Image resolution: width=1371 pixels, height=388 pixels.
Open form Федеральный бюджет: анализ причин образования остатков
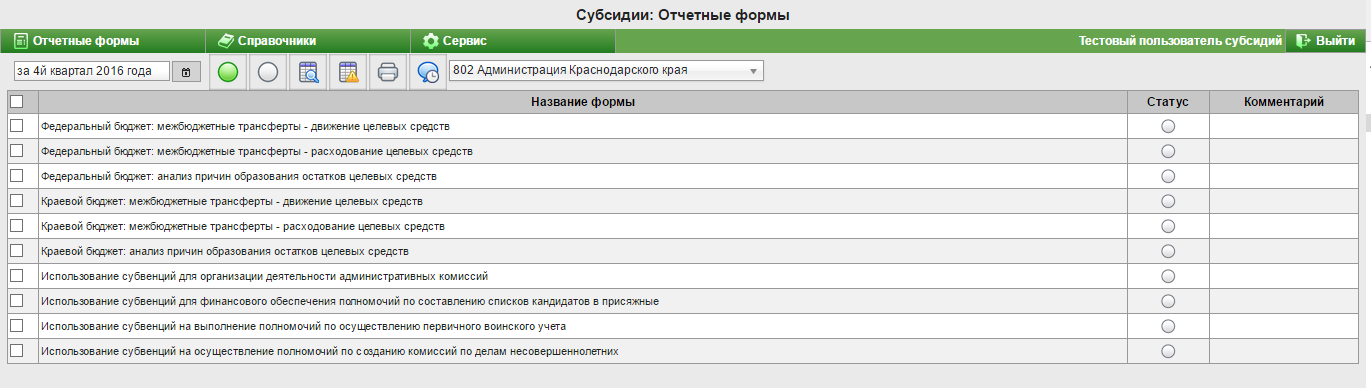[x=238, y=176]
